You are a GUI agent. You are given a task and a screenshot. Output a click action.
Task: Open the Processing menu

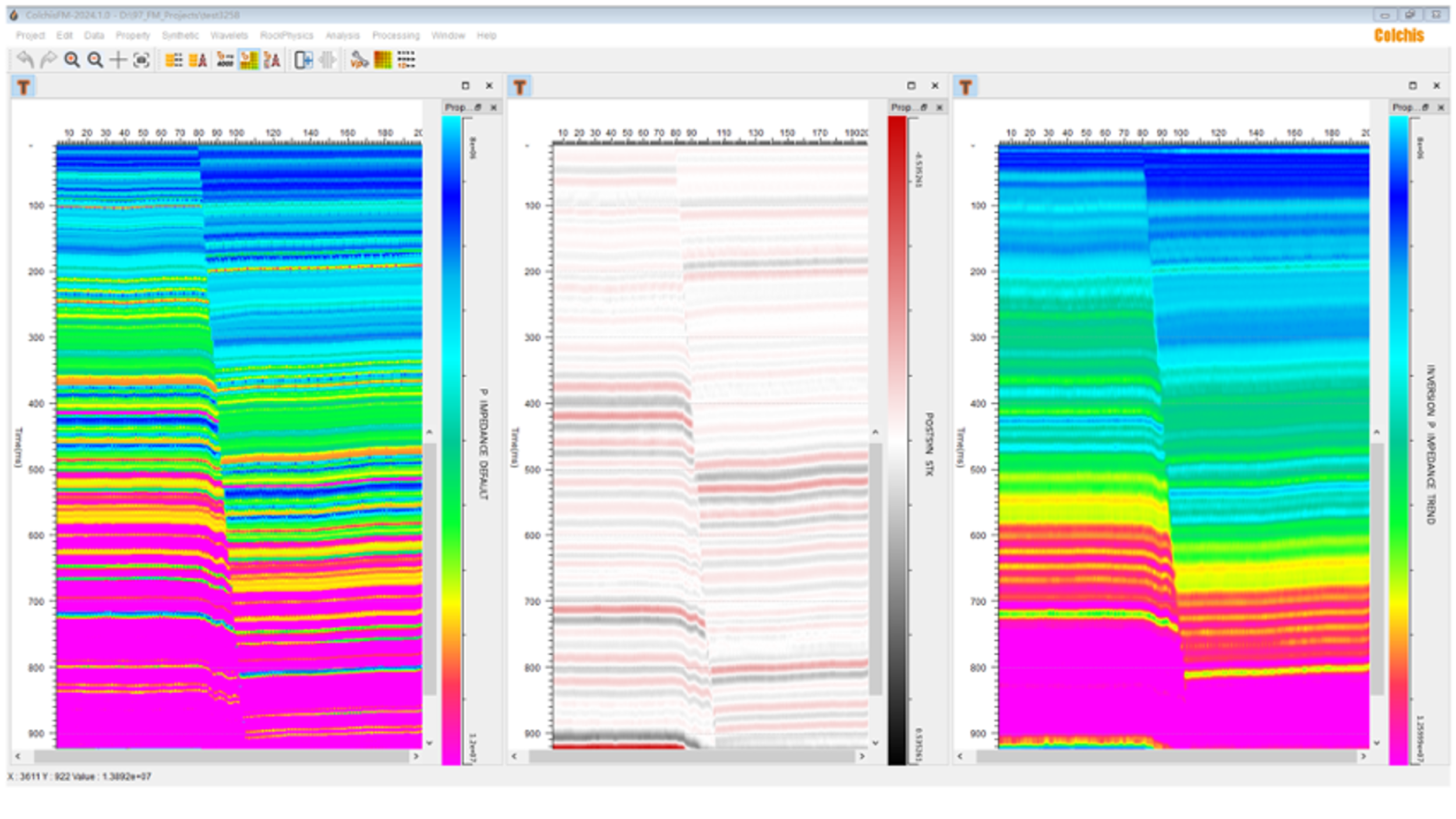(396, 36)
